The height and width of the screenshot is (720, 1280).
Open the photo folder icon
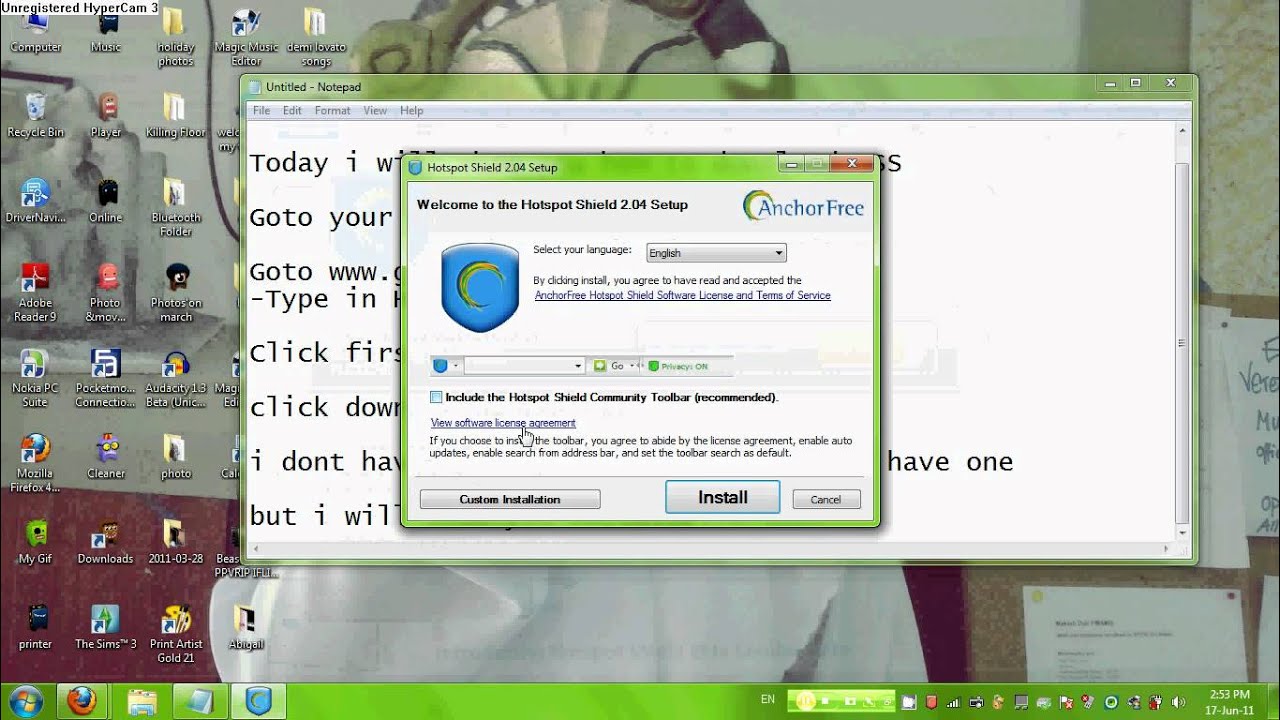(175, 456)
